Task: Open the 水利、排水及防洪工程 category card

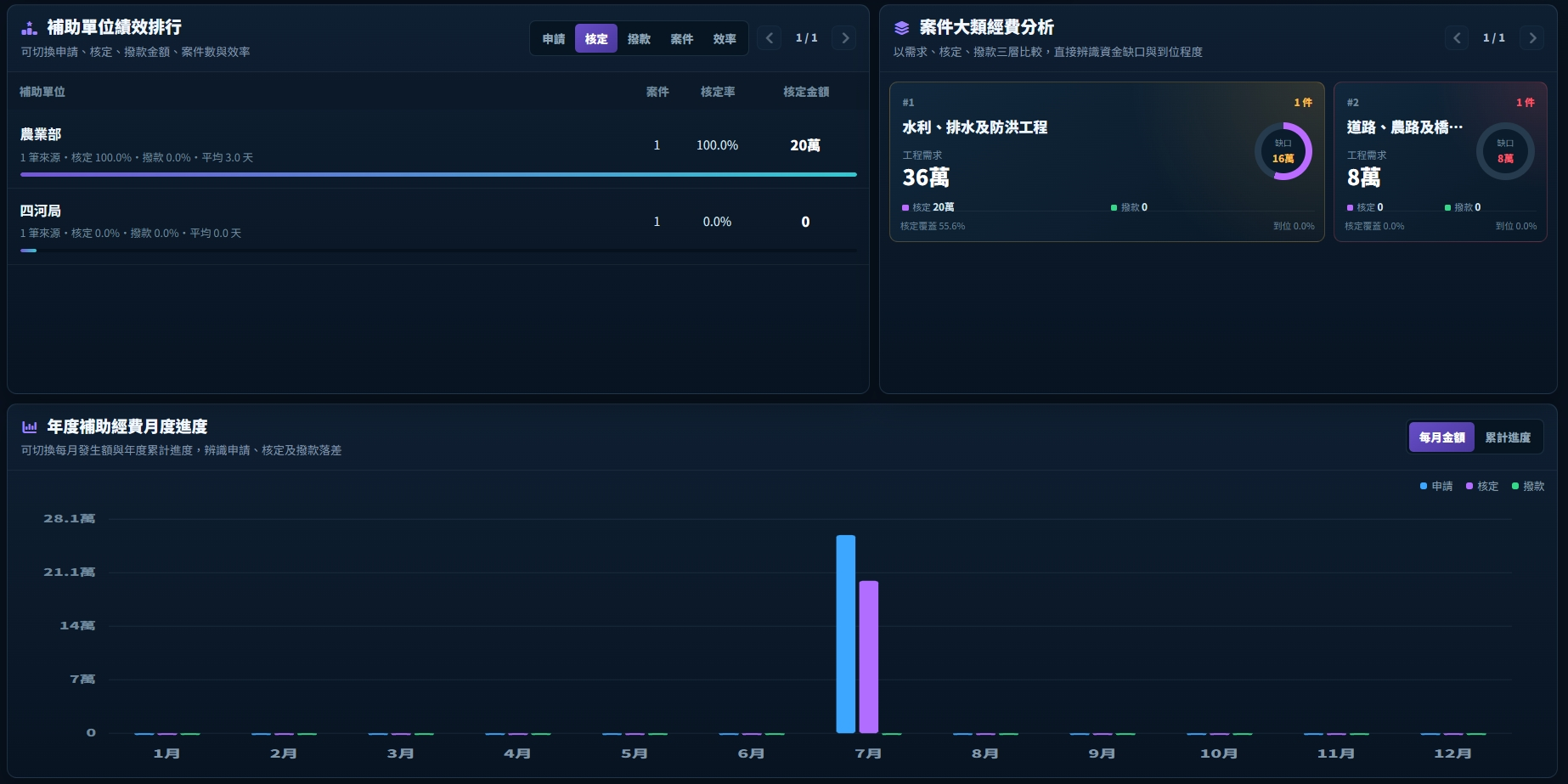Action: [1107, 161]
